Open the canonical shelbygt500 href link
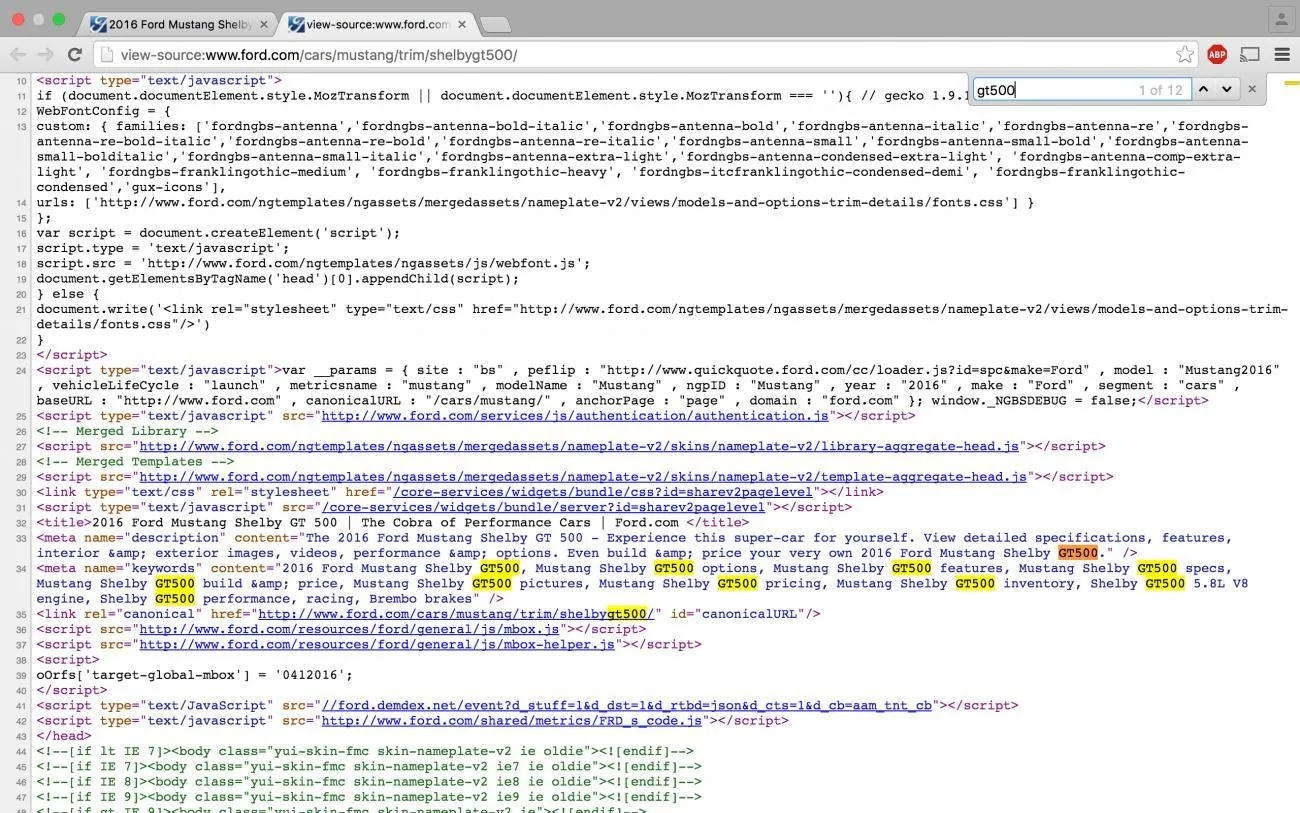The height and width of the screenshot is (813, 1300). [x=456, y=614]
